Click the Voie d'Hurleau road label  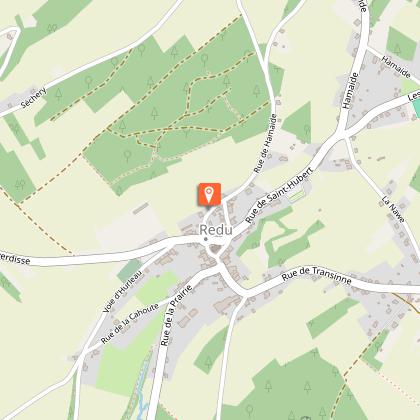tap(123, 291)
